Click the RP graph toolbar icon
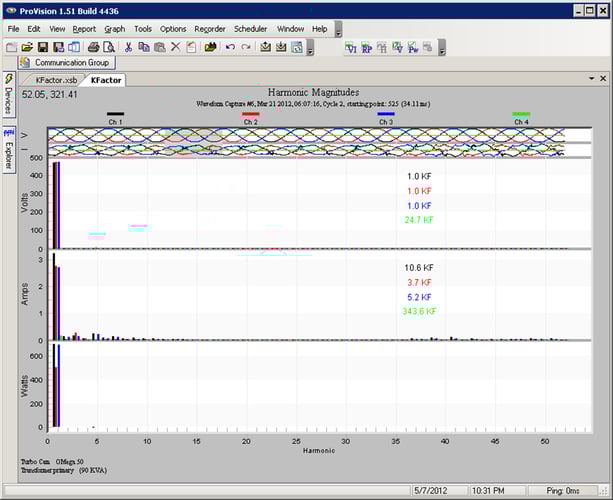This screenshot has width=613, height=500. pos(366,47)
